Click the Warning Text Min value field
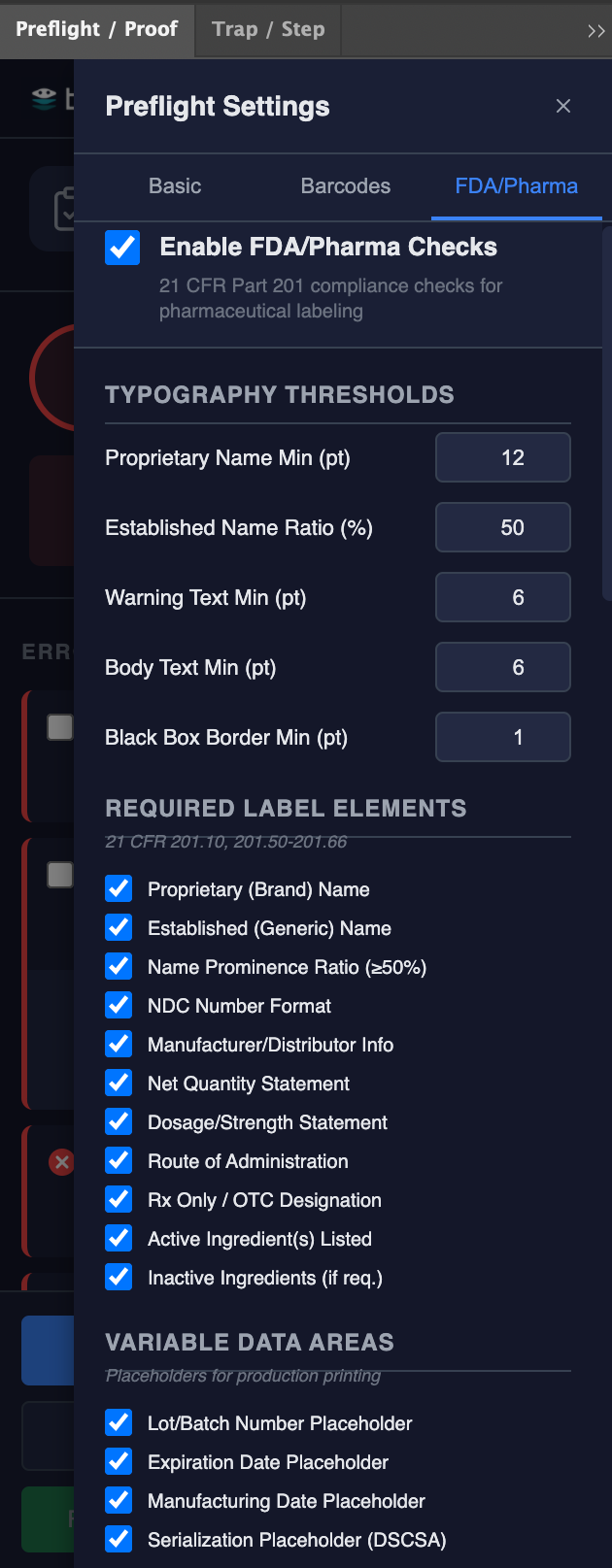This screenshot has width=612, height=1568. coord(502,597)
